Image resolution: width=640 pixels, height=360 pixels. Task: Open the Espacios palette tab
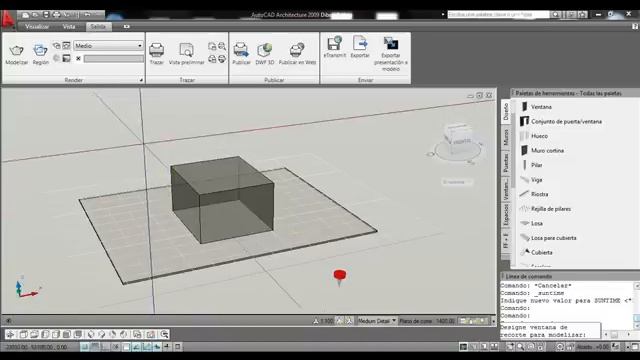click(x=506, y=215)
